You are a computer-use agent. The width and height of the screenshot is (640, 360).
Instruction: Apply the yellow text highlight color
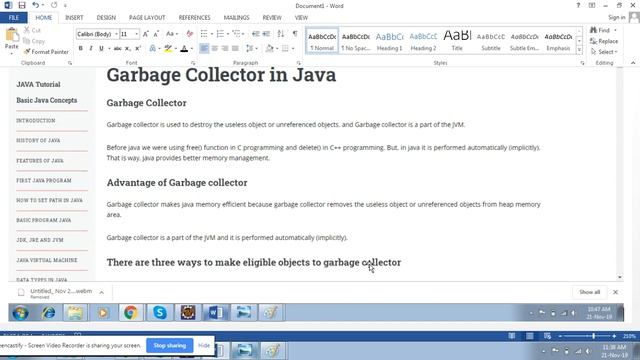168,49
